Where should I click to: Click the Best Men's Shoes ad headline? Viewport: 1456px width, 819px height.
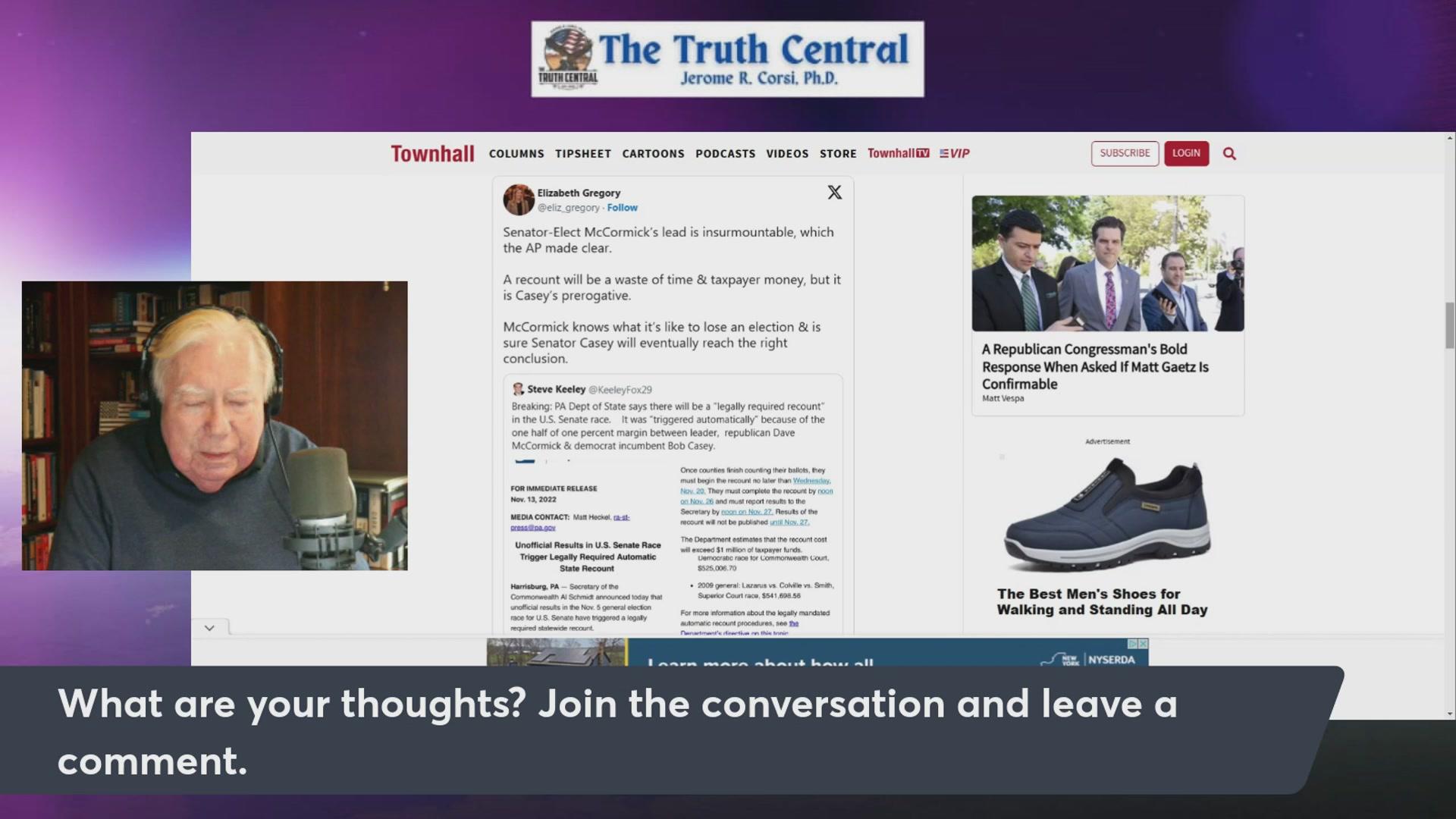(x=1102, y=602)
